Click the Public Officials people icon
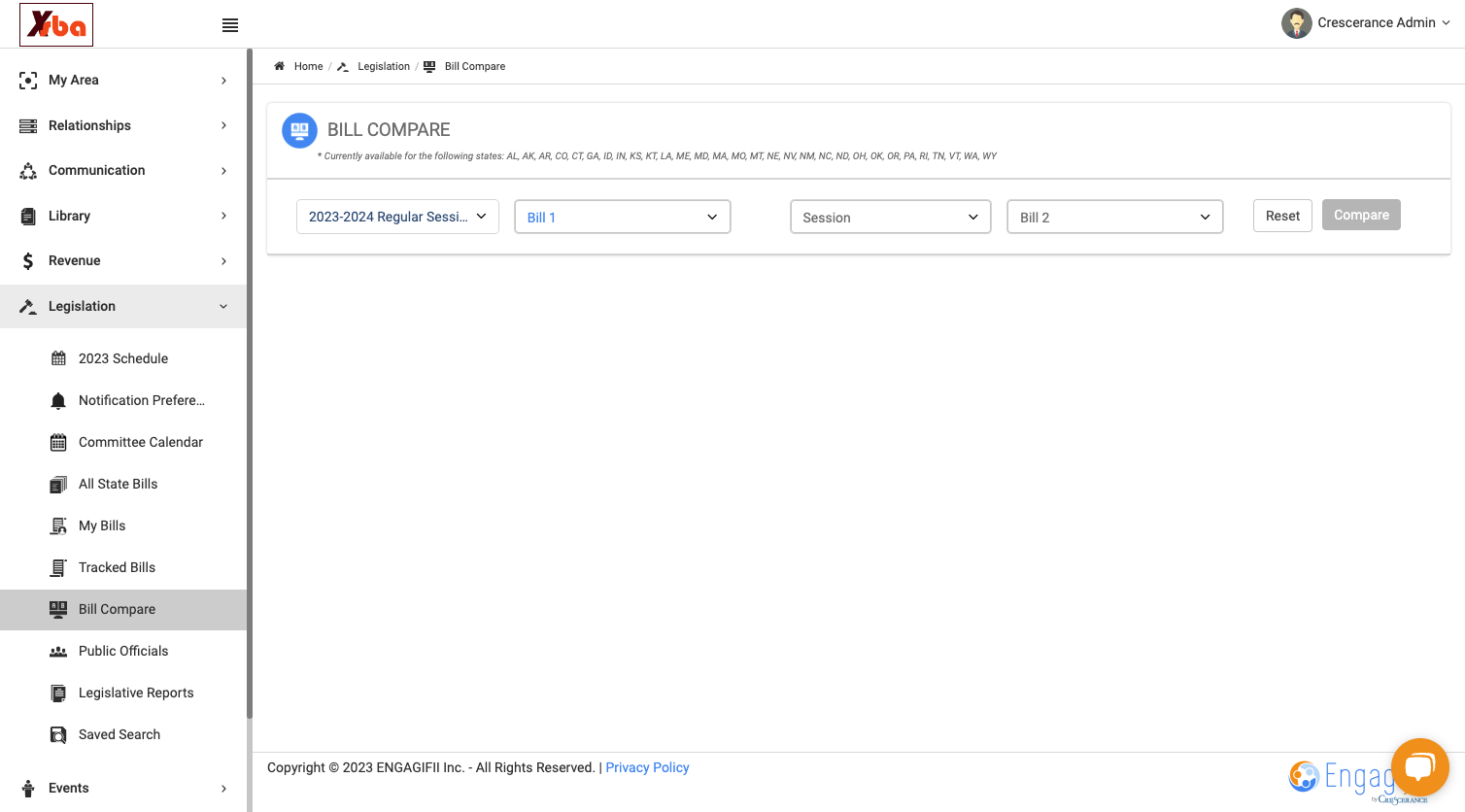The height and width of the screenshot is (812, 1465). 58,652
